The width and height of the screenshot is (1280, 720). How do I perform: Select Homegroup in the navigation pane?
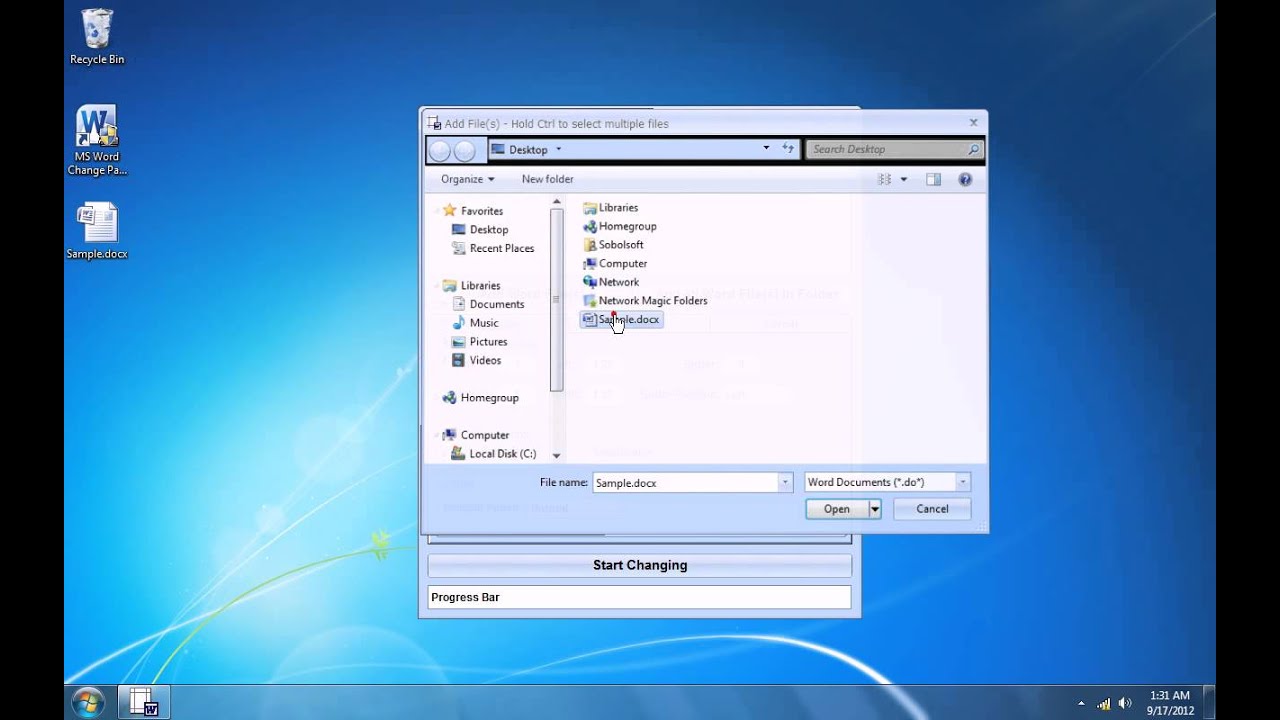coord(480,398)
